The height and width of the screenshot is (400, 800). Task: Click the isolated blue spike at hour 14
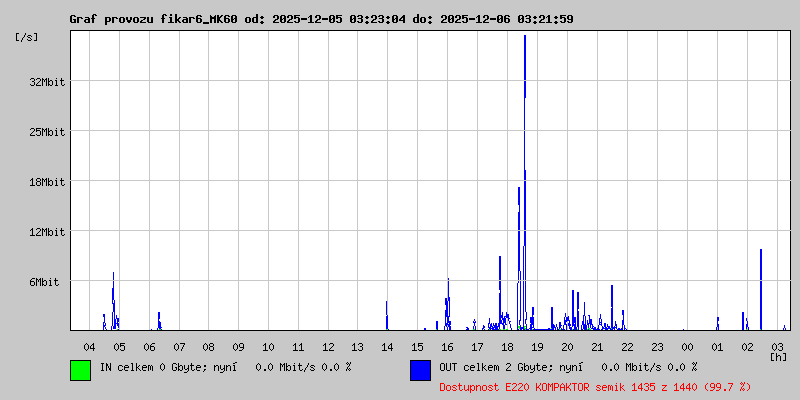point(386,315)
